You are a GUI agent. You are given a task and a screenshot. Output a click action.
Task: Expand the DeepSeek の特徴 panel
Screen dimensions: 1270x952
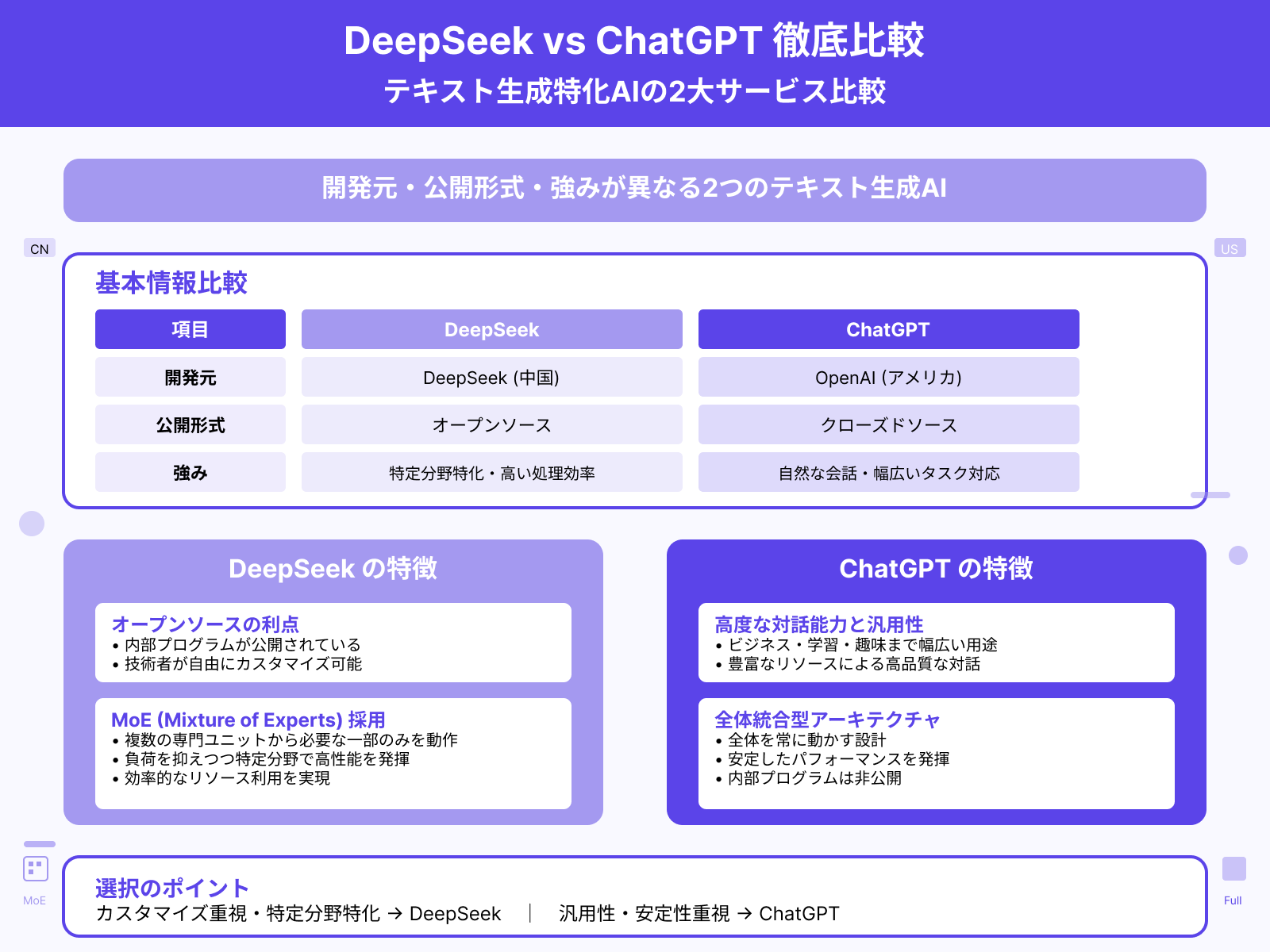333,569
